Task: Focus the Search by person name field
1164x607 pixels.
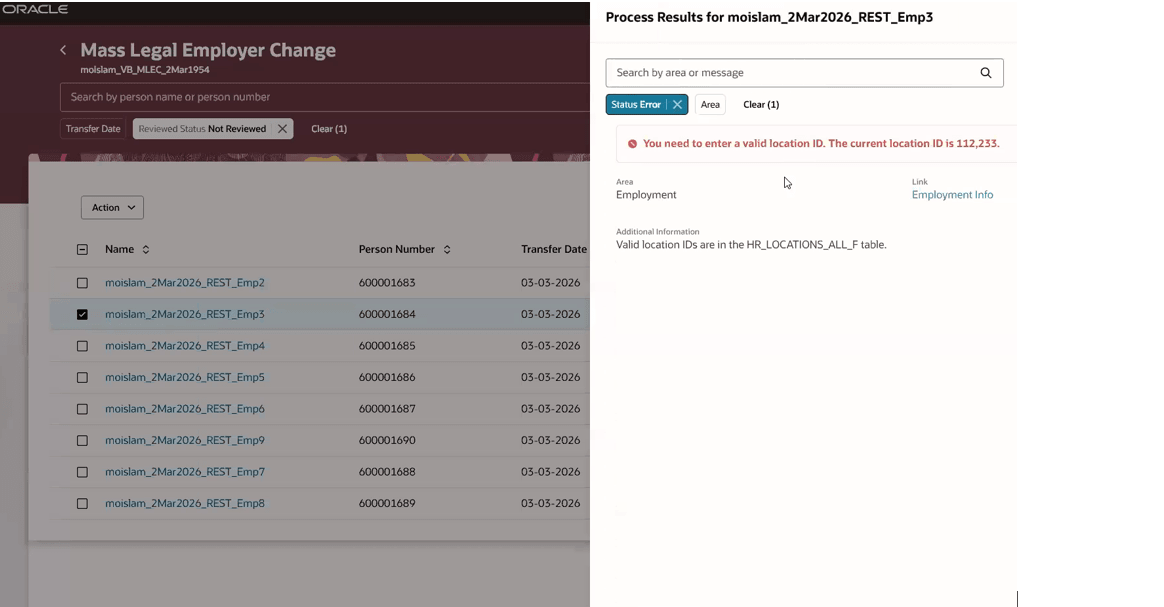Action: pyautogui.click(x=324, y=97)
